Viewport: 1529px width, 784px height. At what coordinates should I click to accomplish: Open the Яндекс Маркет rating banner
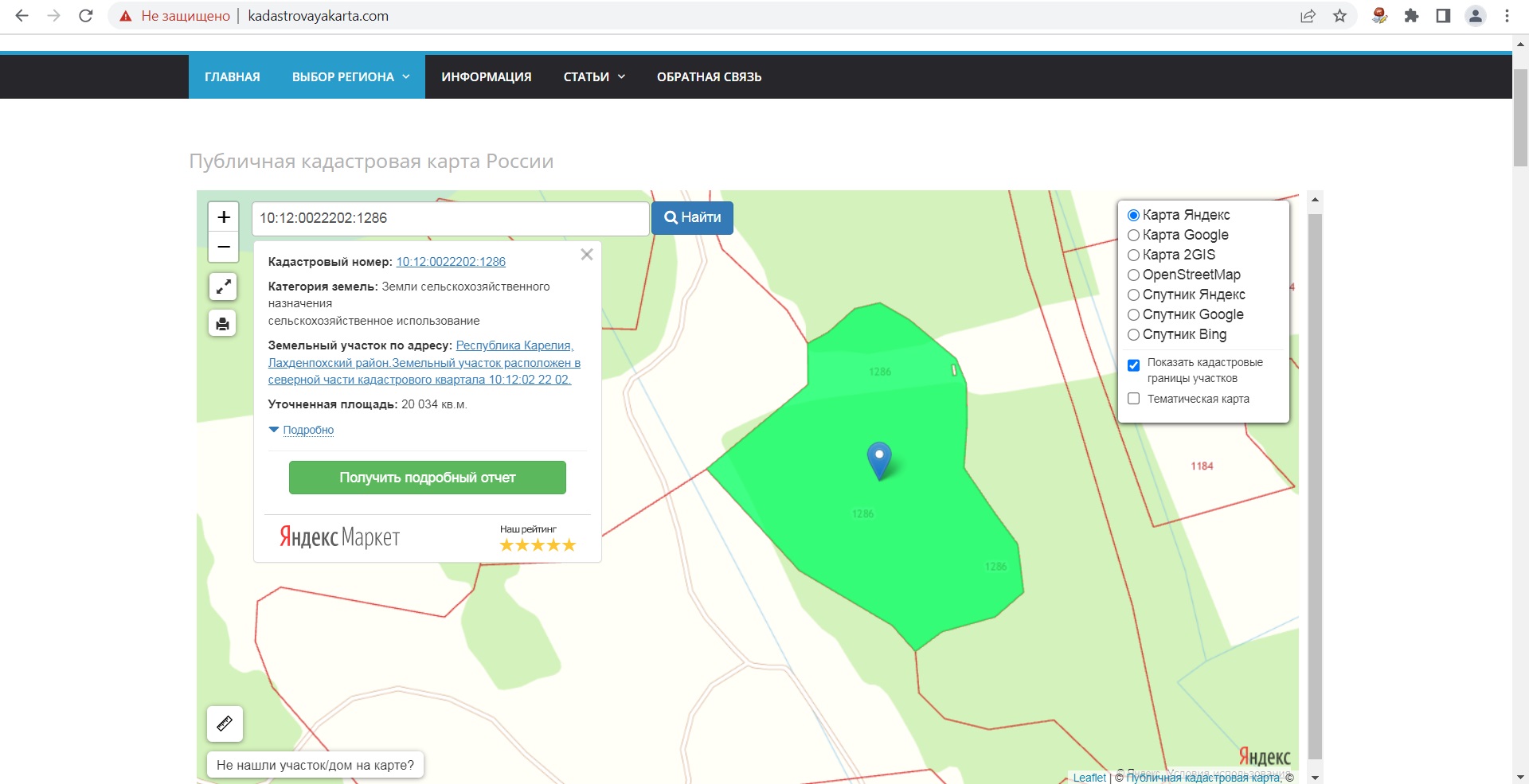427,538
